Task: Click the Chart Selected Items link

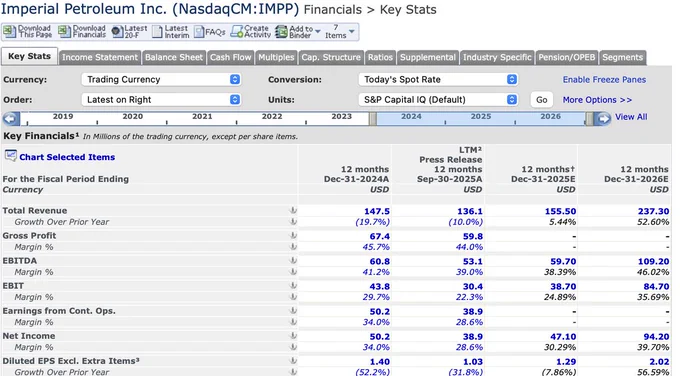Action: click(x=67, y=157)
